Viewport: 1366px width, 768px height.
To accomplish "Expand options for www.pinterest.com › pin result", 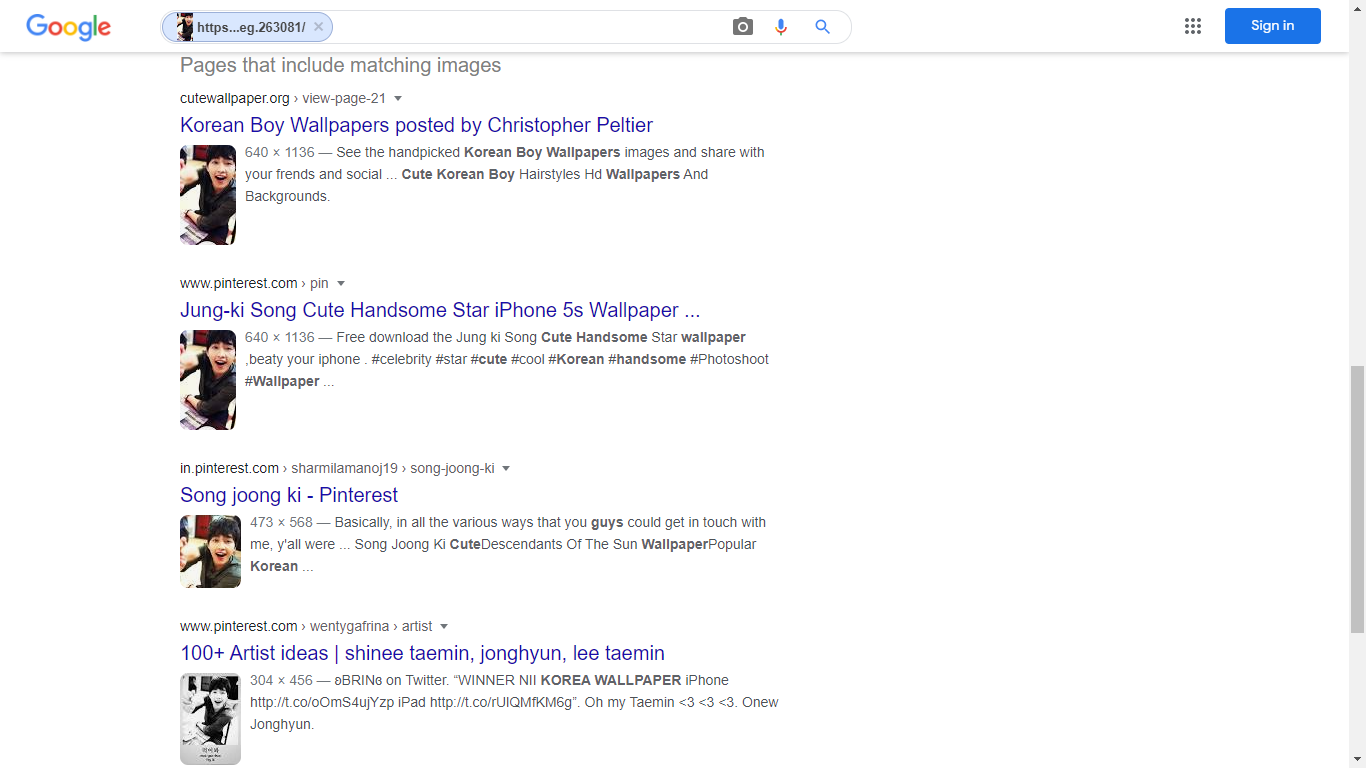I will [x=341, y=283].
